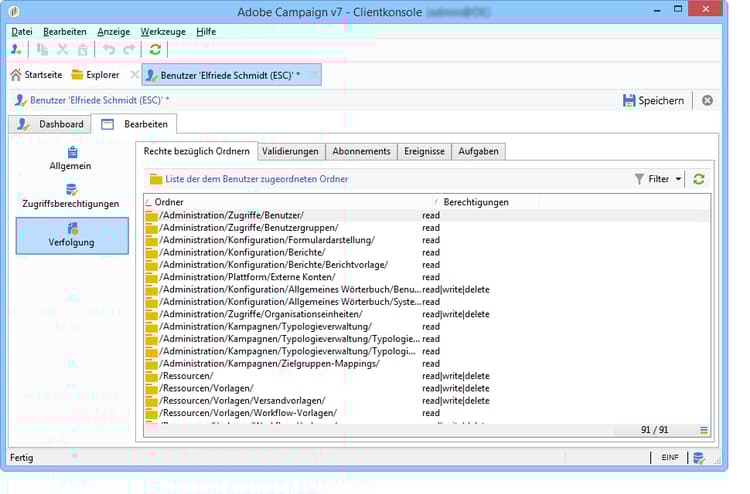The height and width of the screenshot is (494, 750).
Task: Click the database status bar icon
Action: tap(699, 458)
